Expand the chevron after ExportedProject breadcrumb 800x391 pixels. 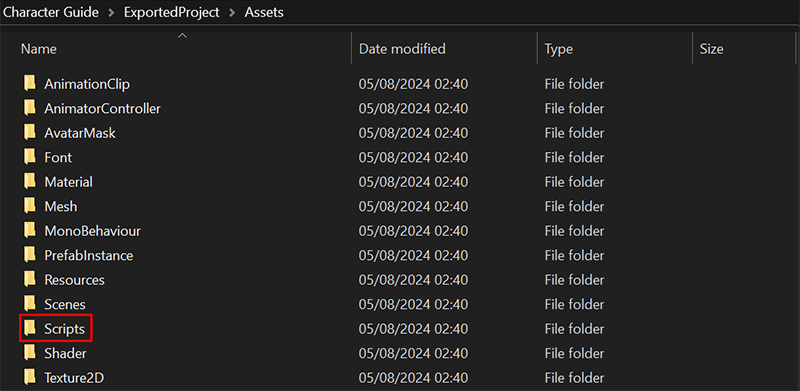coord(232,13)
